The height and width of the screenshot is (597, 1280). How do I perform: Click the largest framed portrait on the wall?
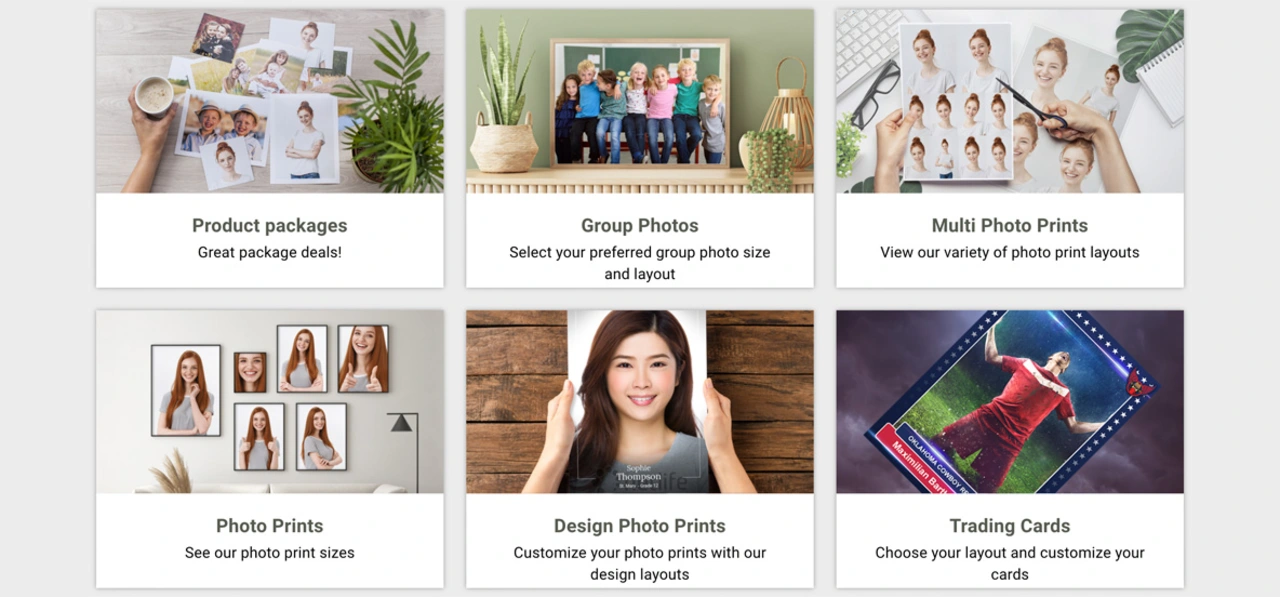pos(186,390)
